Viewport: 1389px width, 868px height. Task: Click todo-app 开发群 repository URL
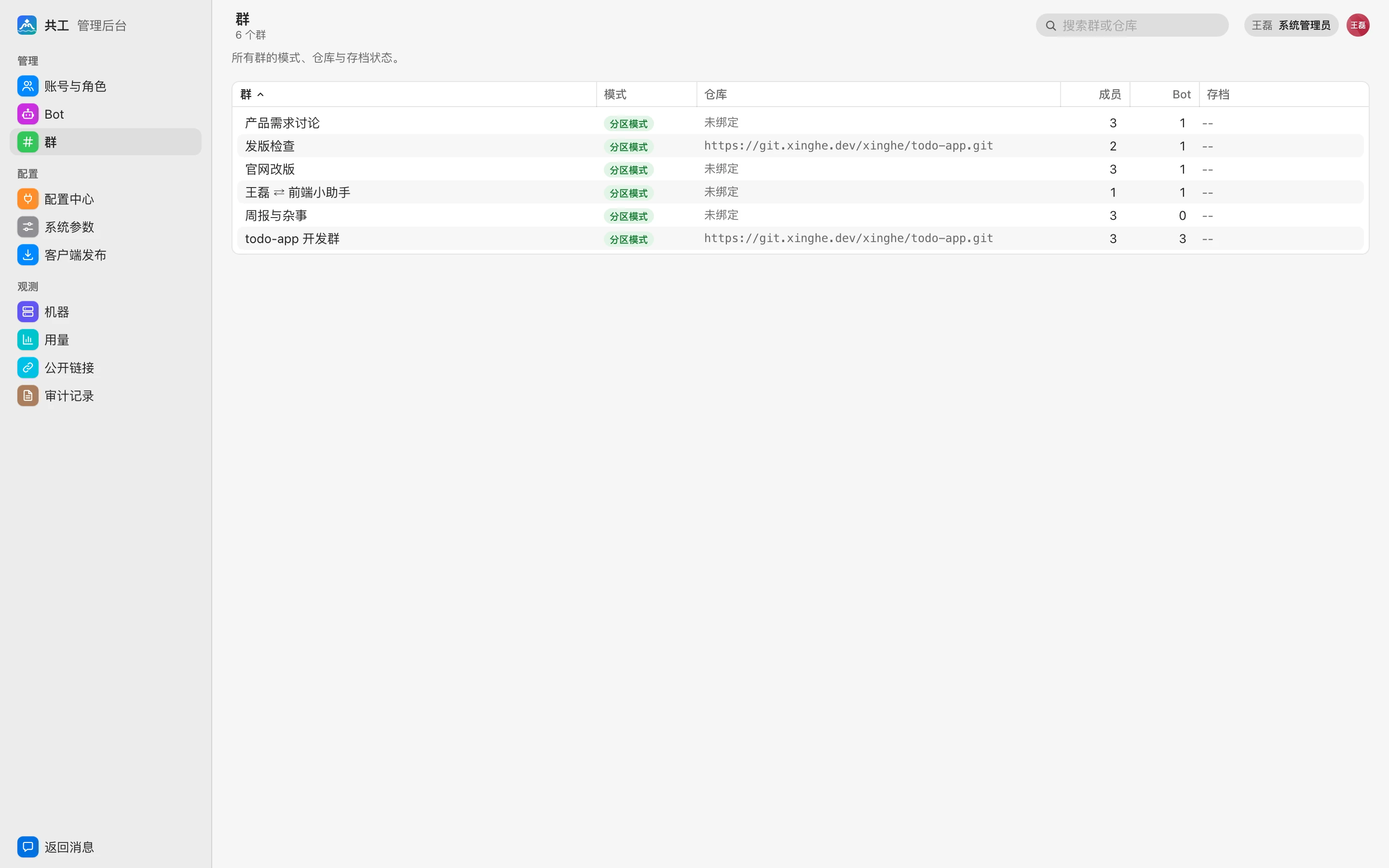coord(848,238)
